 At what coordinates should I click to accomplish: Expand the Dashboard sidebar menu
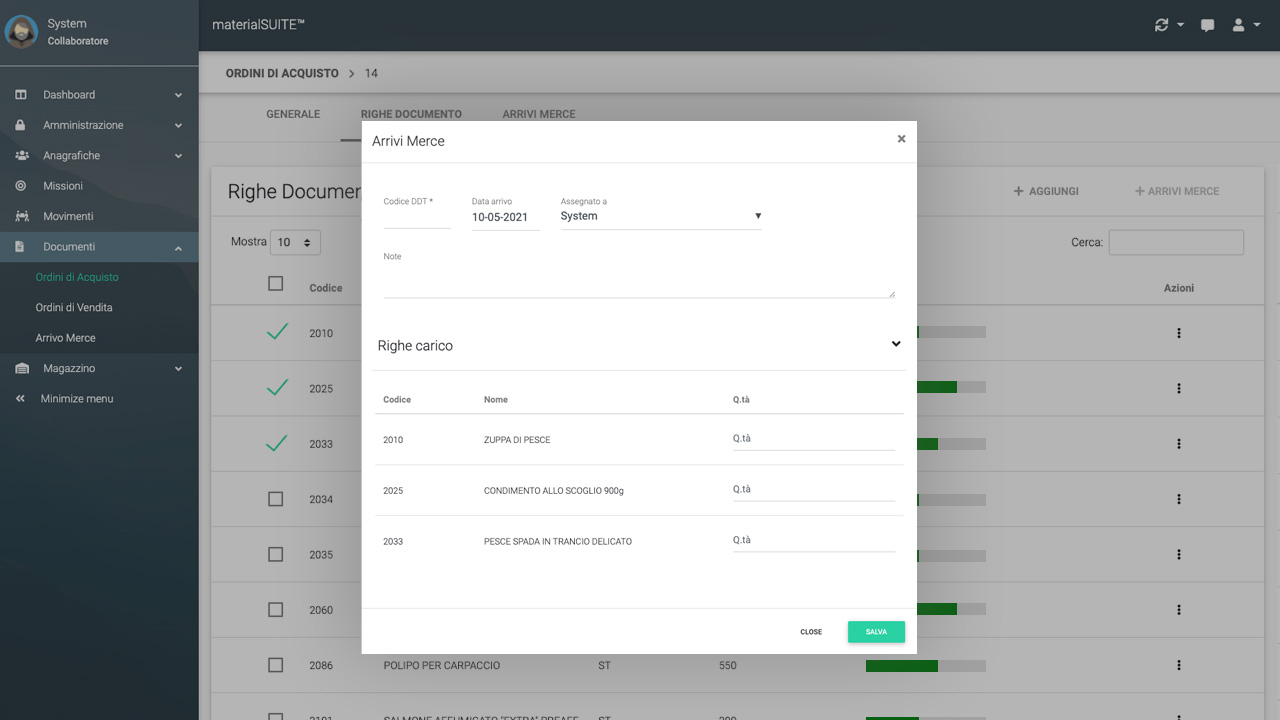tap(178, 95)
